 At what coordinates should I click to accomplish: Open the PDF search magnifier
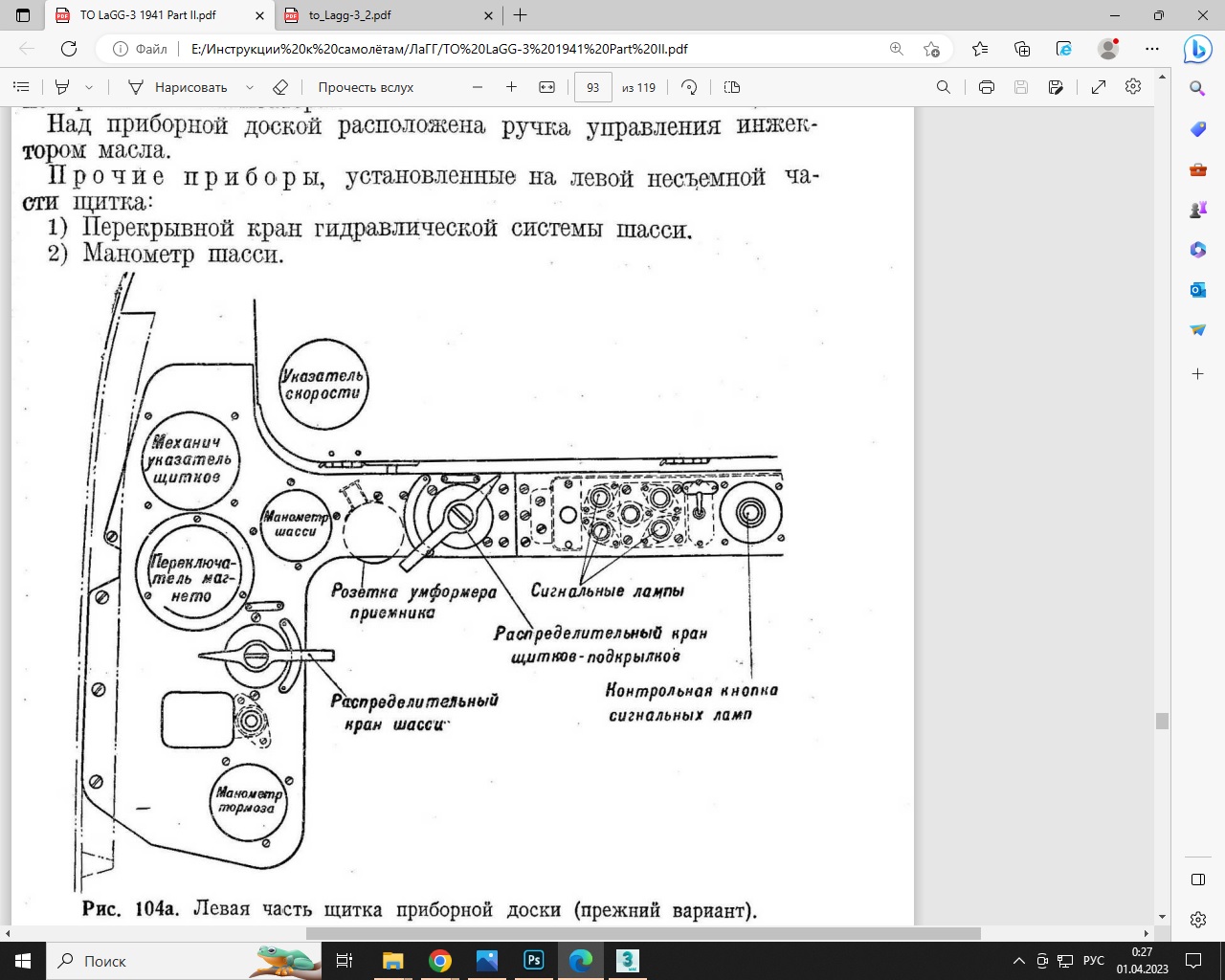point(944,87)
